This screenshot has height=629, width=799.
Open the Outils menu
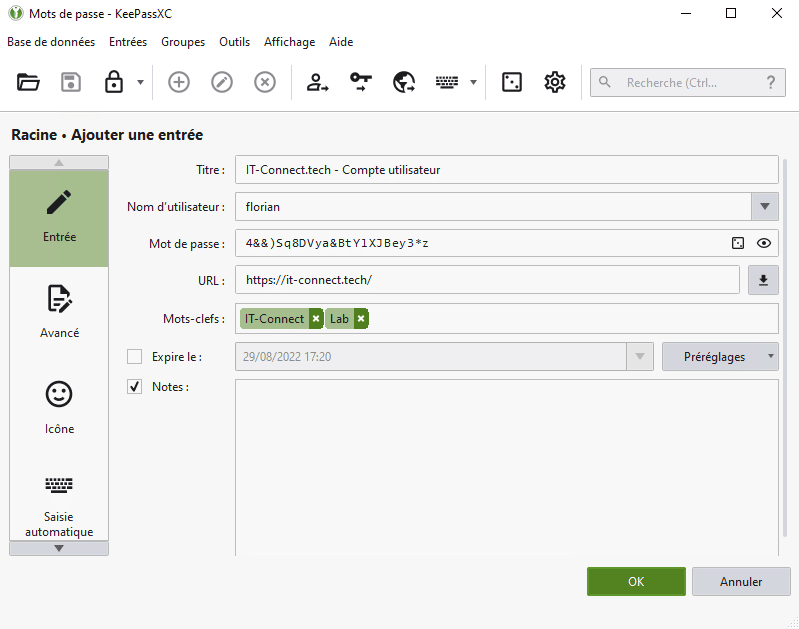click(x=234, y=42)
